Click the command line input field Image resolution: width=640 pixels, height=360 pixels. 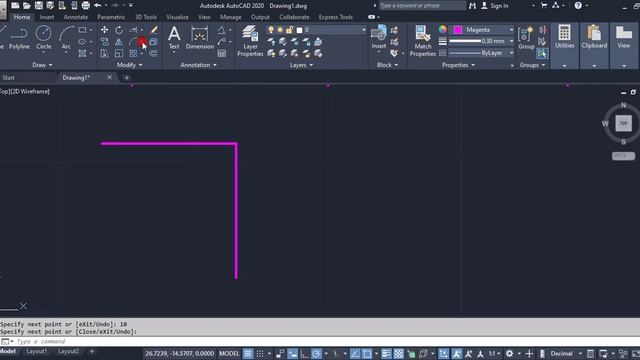tap(327, 341)
